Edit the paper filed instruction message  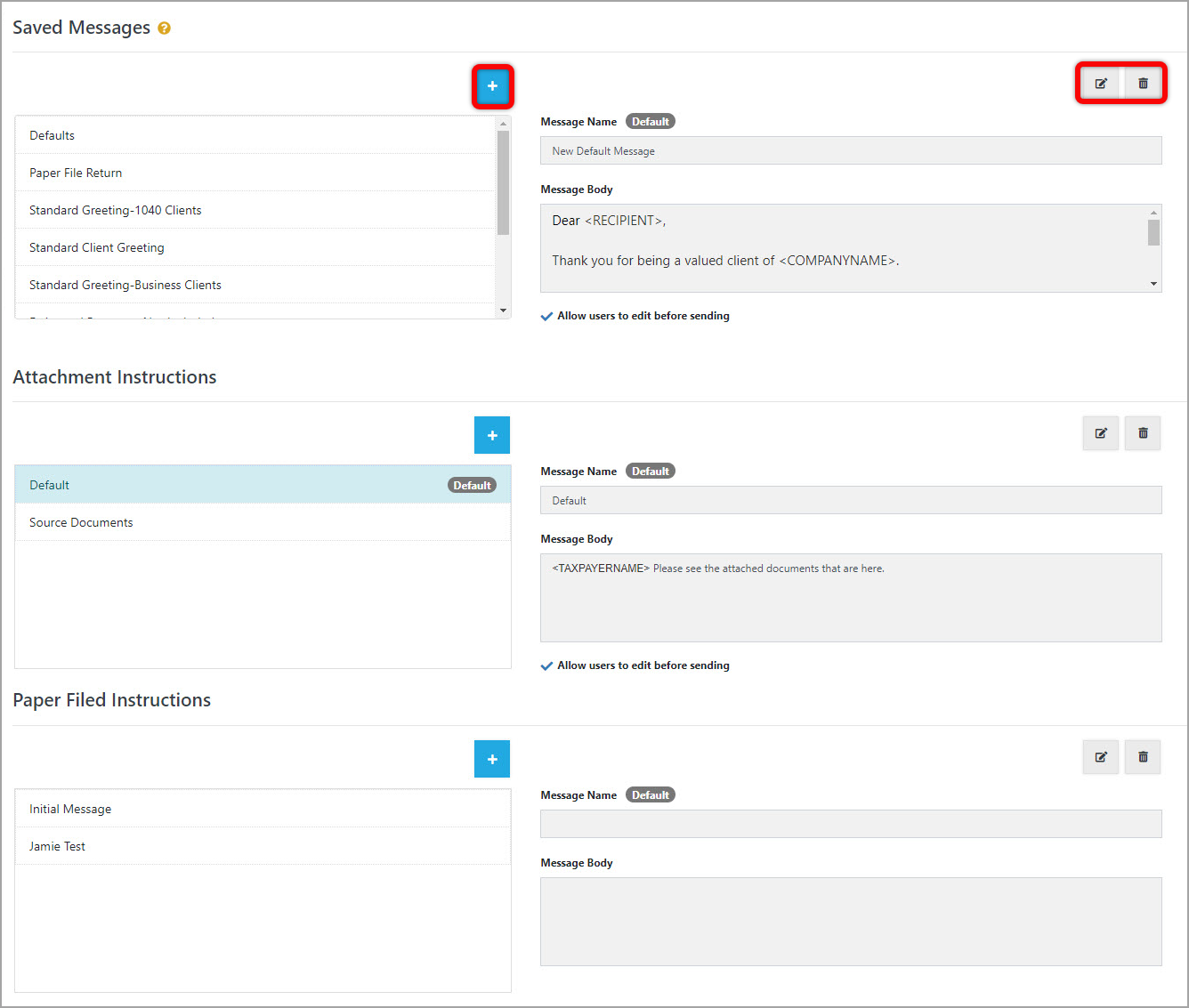(1100, 757)
